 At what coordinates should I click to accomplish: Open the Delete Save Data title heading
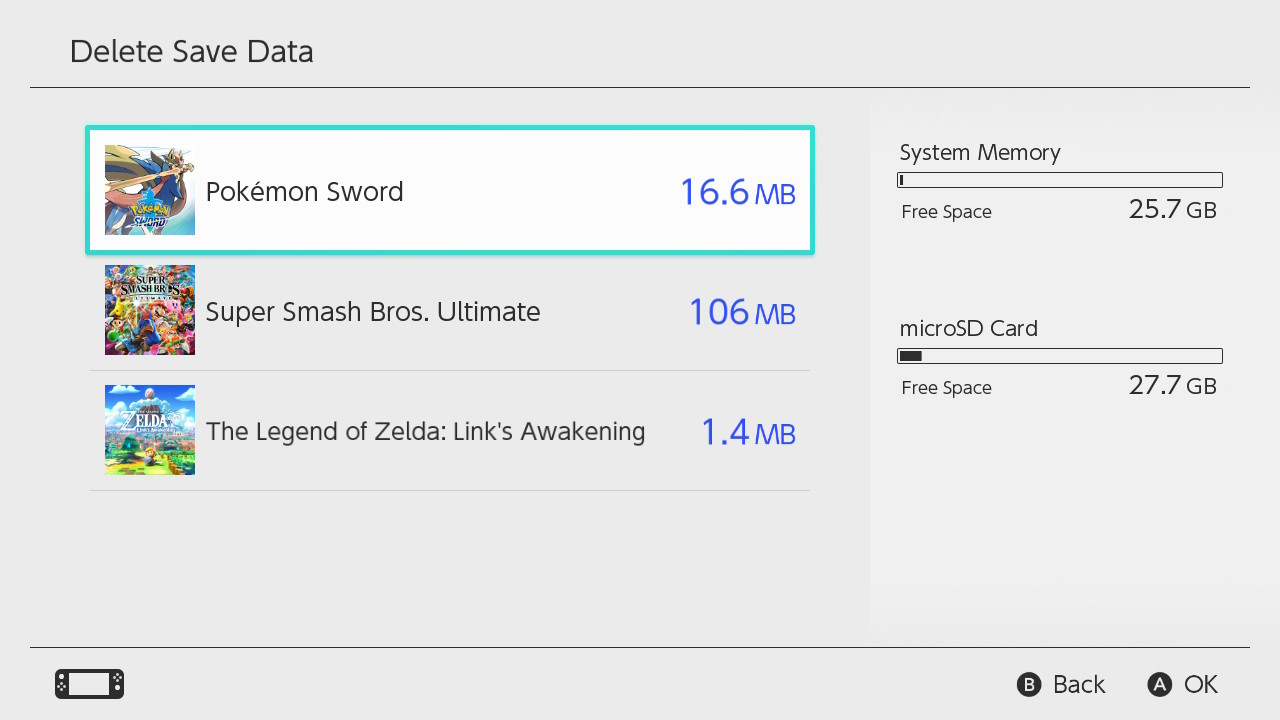coord(191,51)
